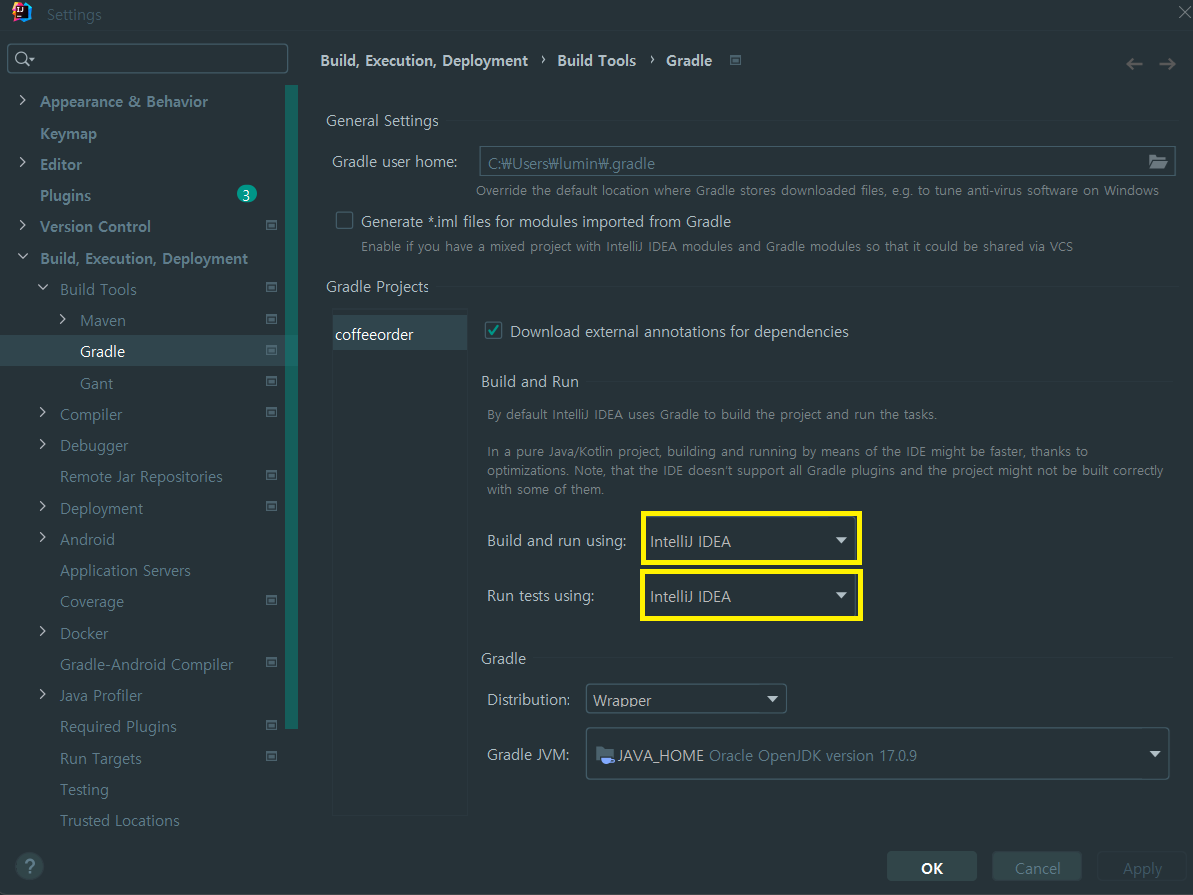Open help with the question mark icon

pos(29,866)
